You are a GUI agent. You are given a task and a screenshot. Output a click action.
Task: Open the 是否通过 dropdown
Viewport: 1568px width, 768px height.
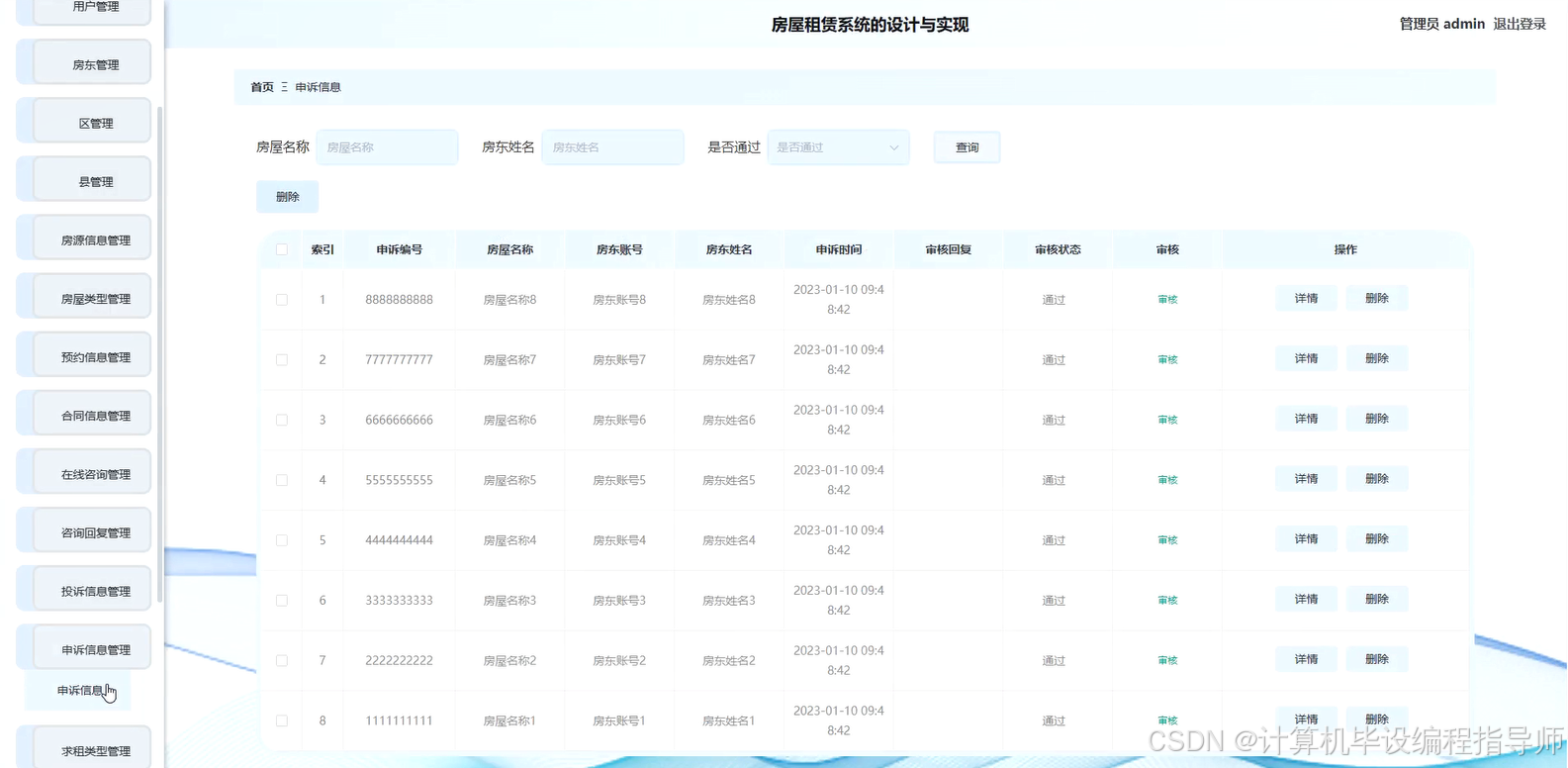tap(838, 147)
